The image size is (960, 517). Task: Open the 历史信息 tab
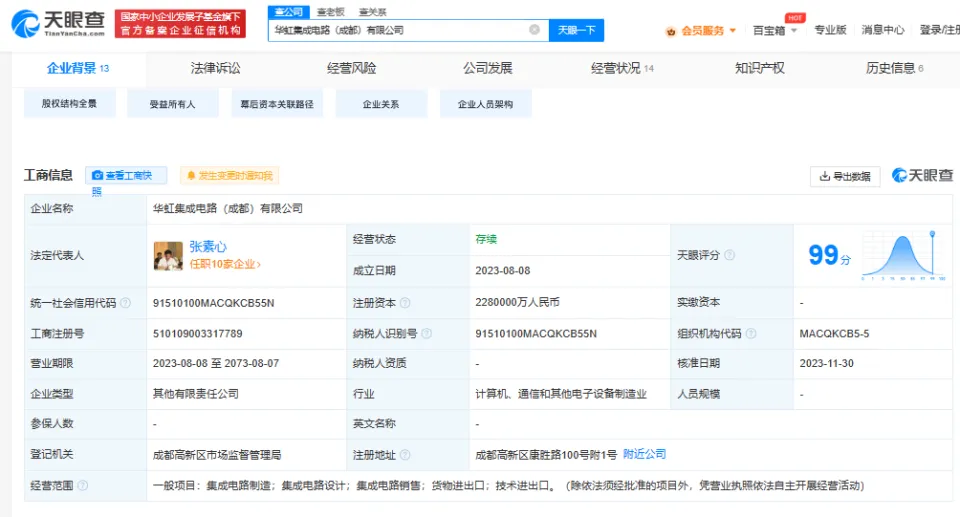[x=894, y=68]
